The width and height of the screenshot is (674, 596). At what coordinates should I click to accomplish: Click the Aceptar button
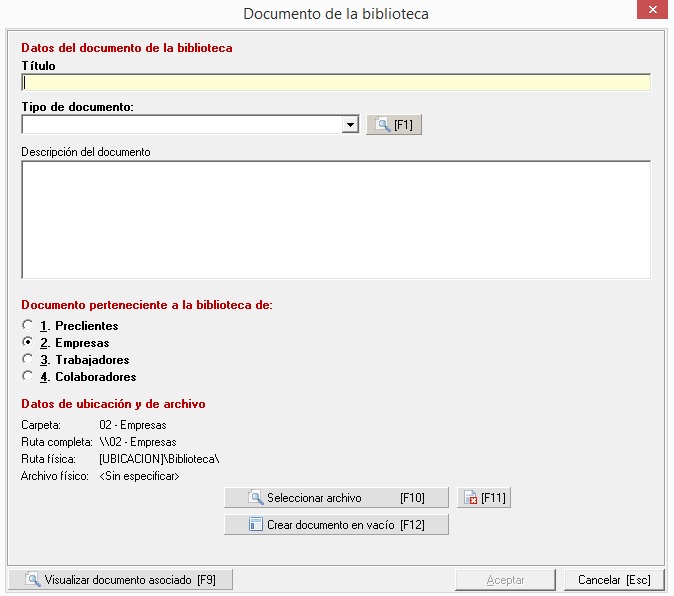point(505,580)
